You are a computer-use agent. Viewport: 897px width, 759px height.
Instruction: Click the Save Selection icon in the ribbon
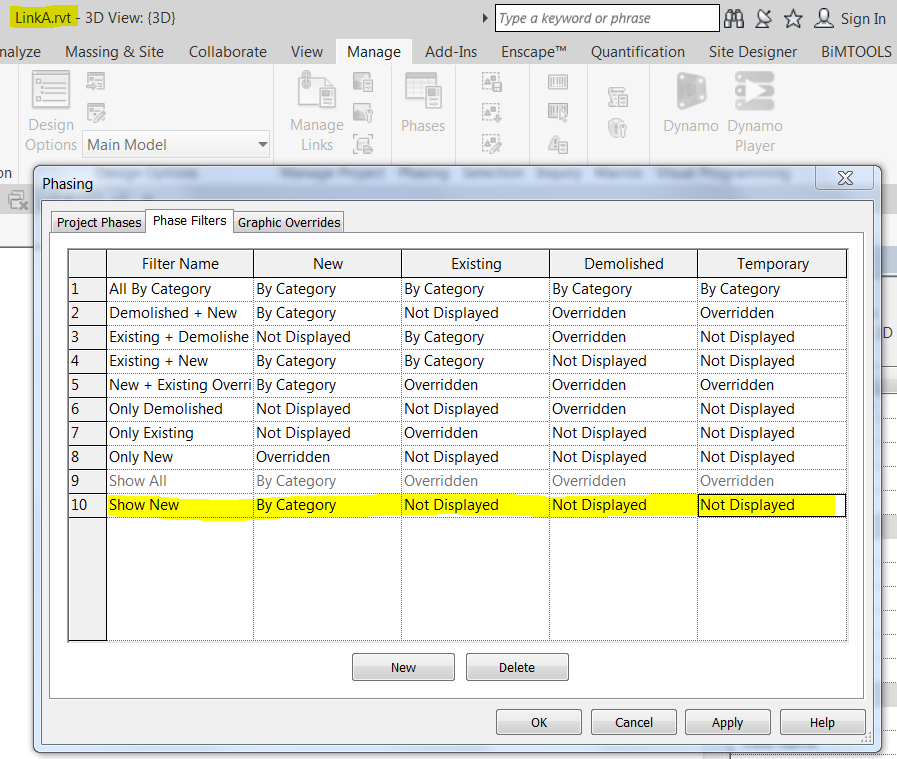coord(492,82)
